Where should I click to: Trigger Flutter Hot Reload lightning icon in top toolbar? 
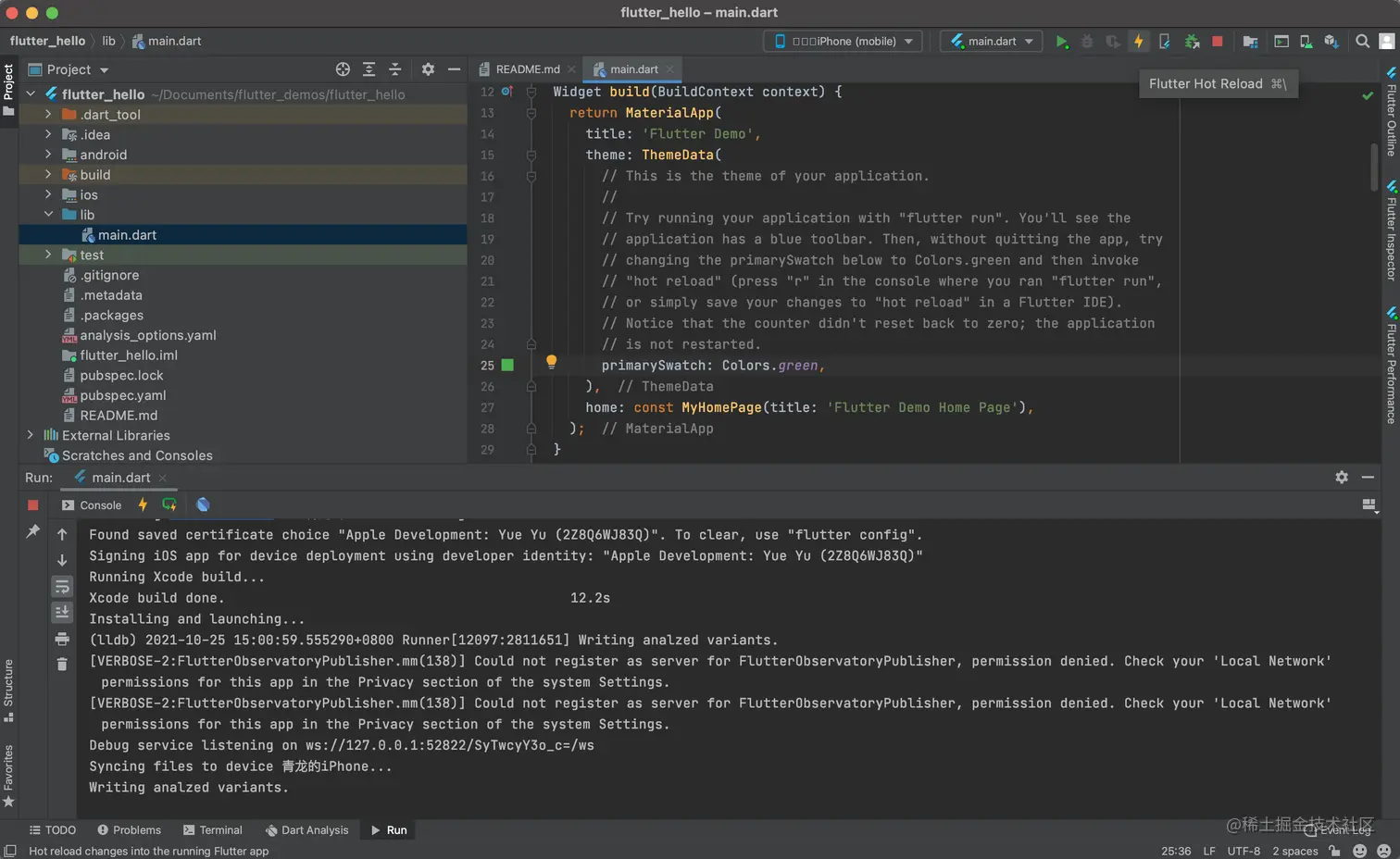pos(1139,42)
